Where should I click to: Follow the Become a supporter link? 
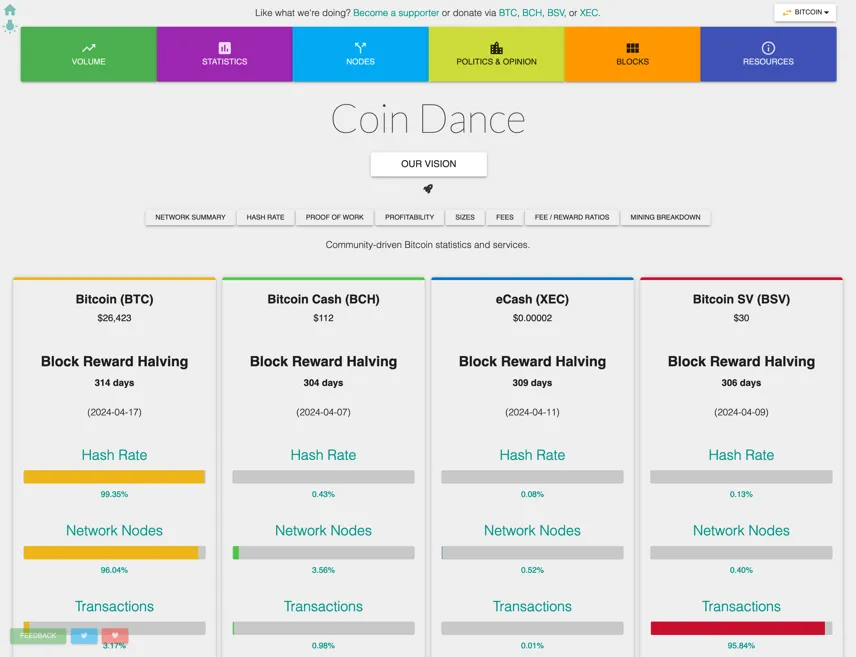396,13
